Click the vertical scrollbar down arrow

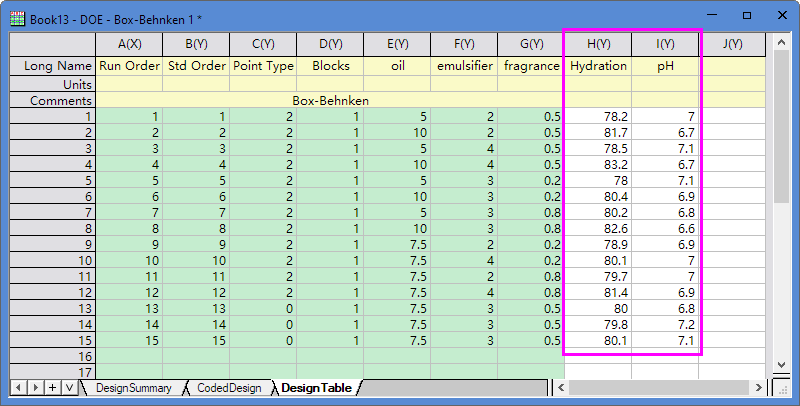point(781,364)
